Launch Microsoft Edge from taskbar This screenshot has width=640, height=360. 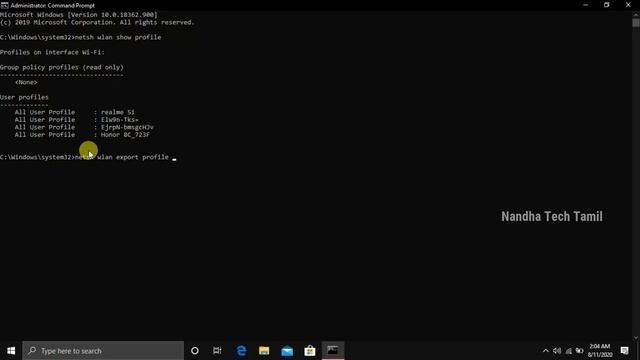[241, 351]
